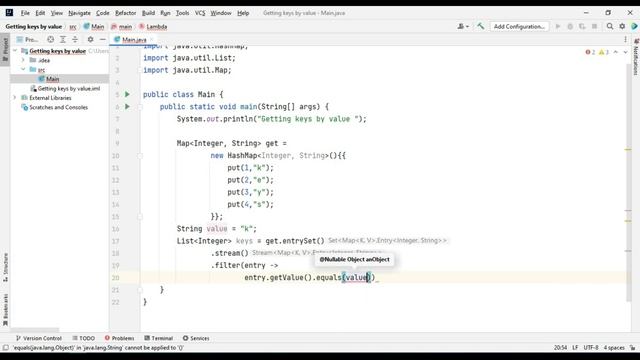640x360 pixels.
Task: Click fold toggle at HashMap initializer line
Action: click(x=140, y=156)
